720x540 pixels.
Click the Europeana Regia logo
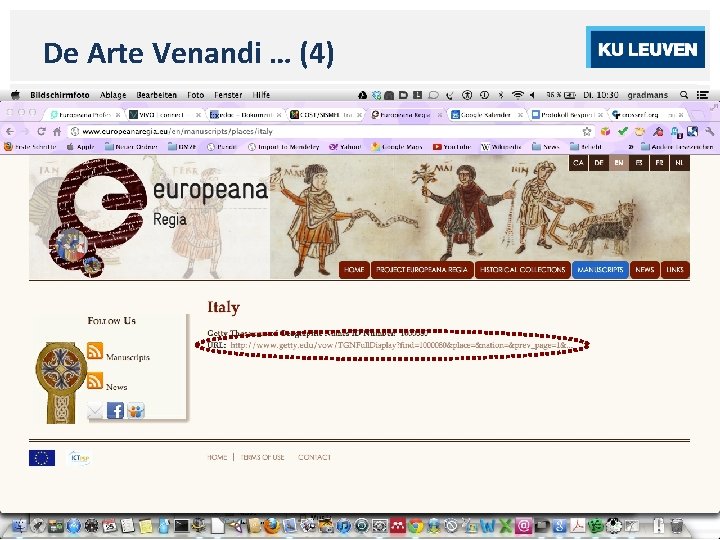[x=156, y=216]
